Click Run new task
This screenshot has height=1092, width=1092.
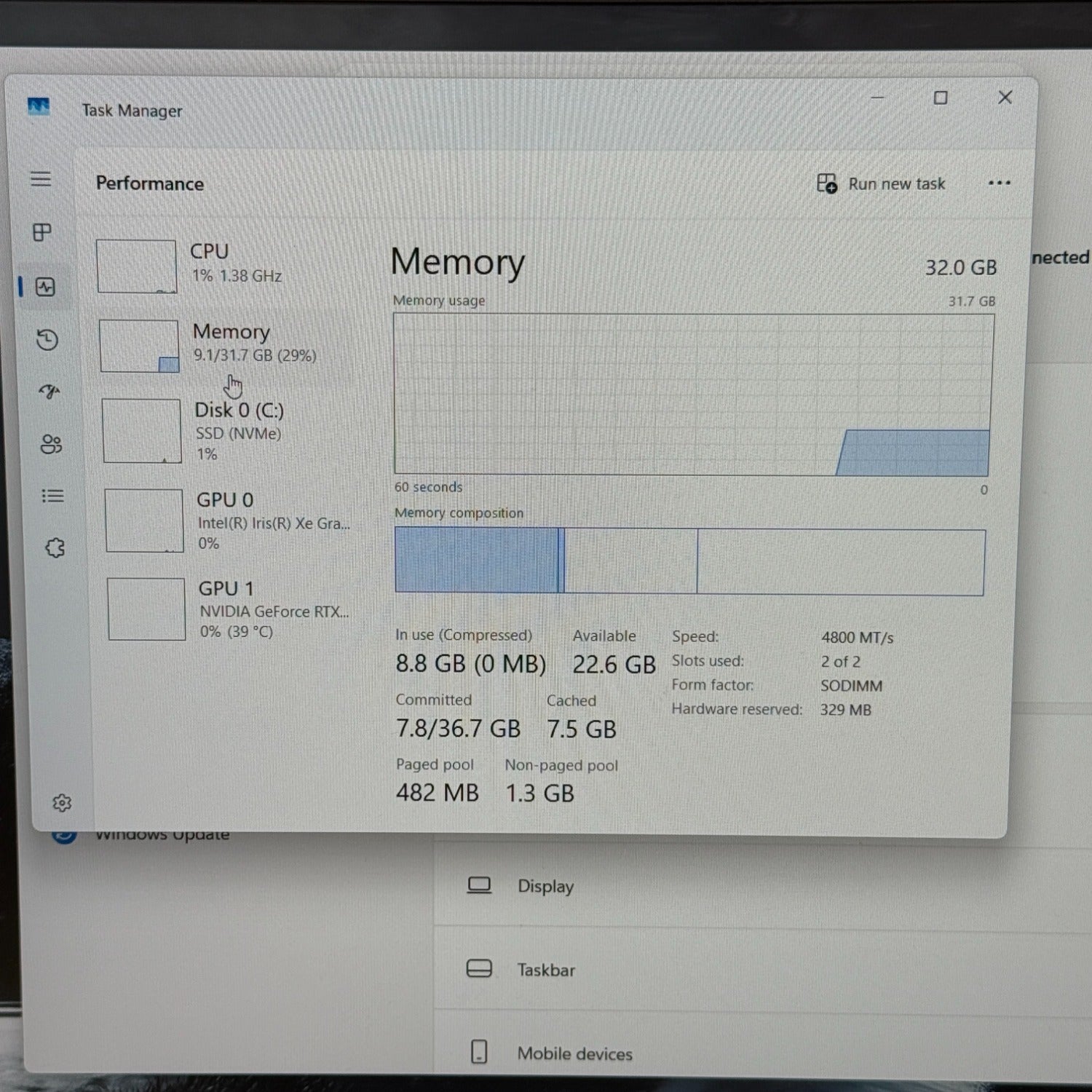tap(881, 183)
